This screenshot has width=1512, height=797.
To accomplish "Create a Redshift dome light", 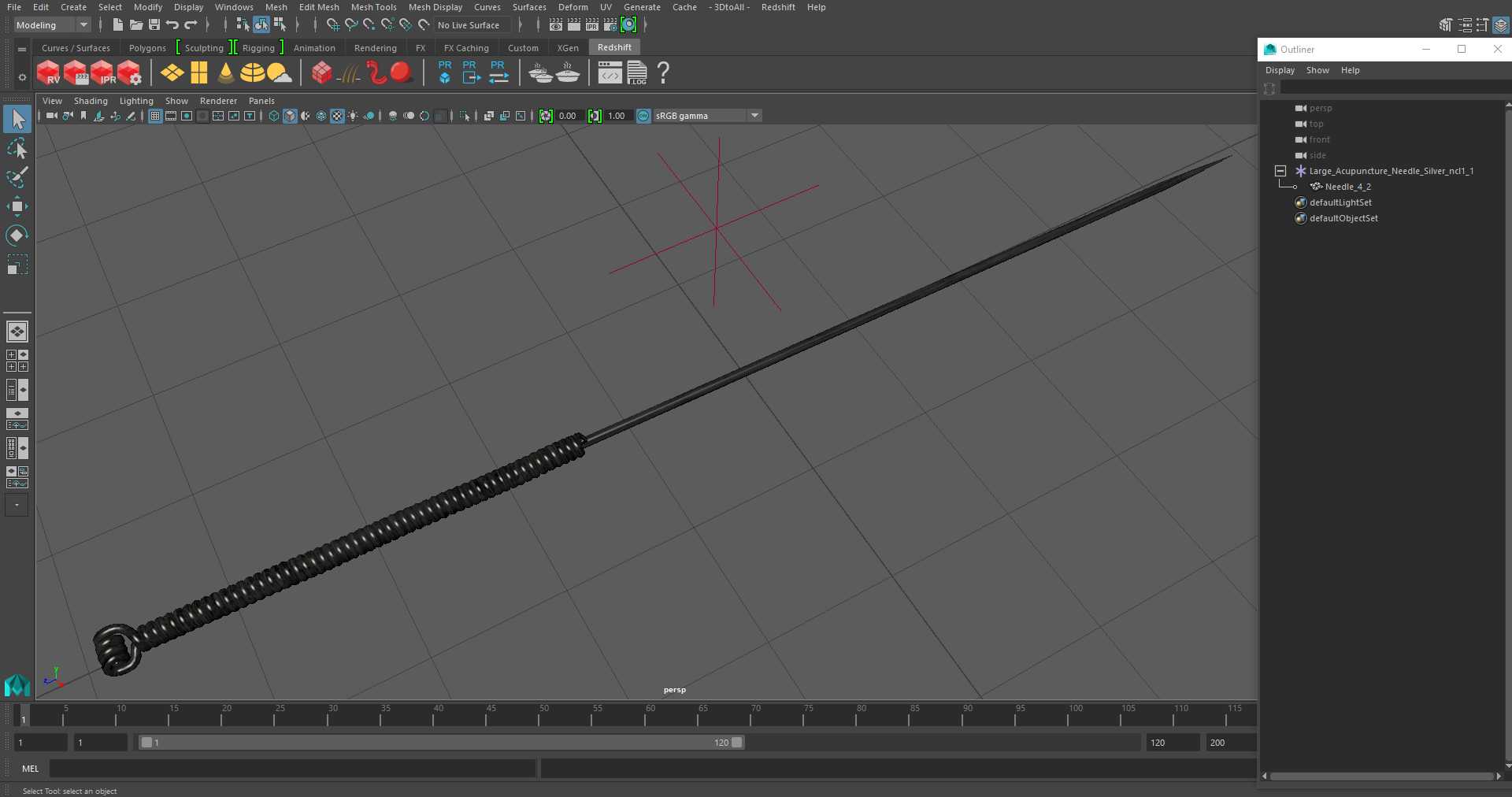I will [252, 73].
